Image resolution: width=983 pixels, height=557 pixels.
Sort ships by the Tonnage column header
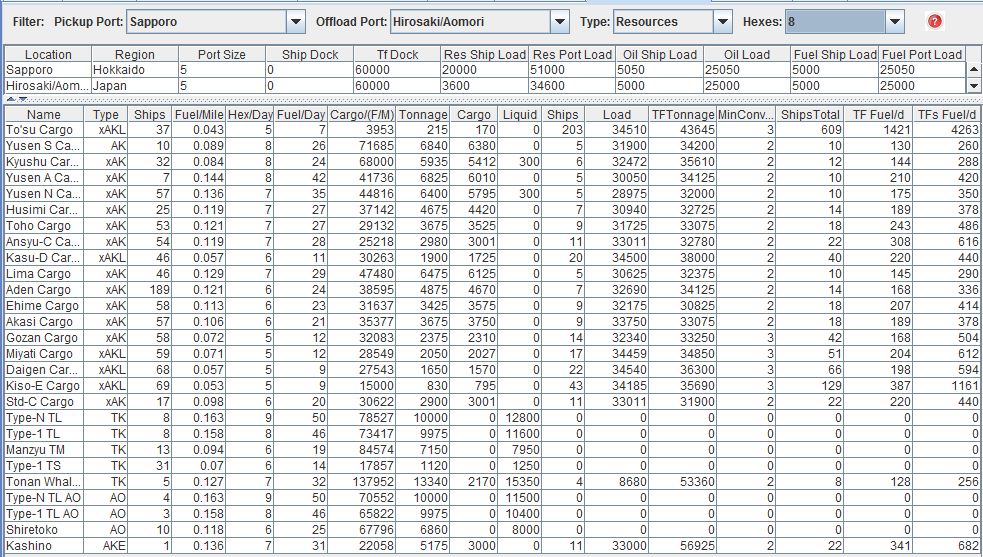(x=423, y=114)
